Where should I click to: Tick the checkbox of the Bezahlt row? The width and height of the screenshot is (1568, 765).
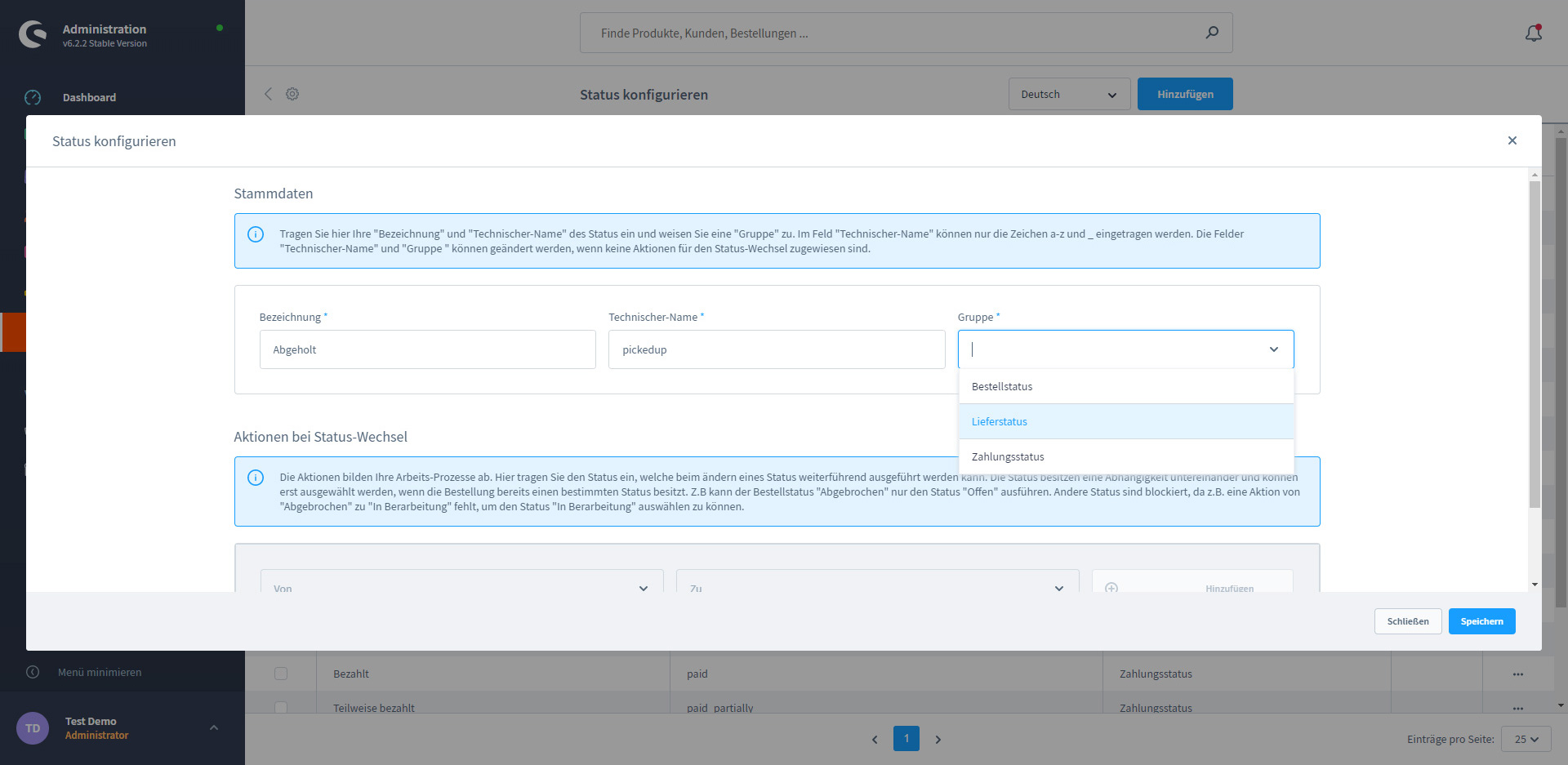pyautogui.click(x=281, y=674)
